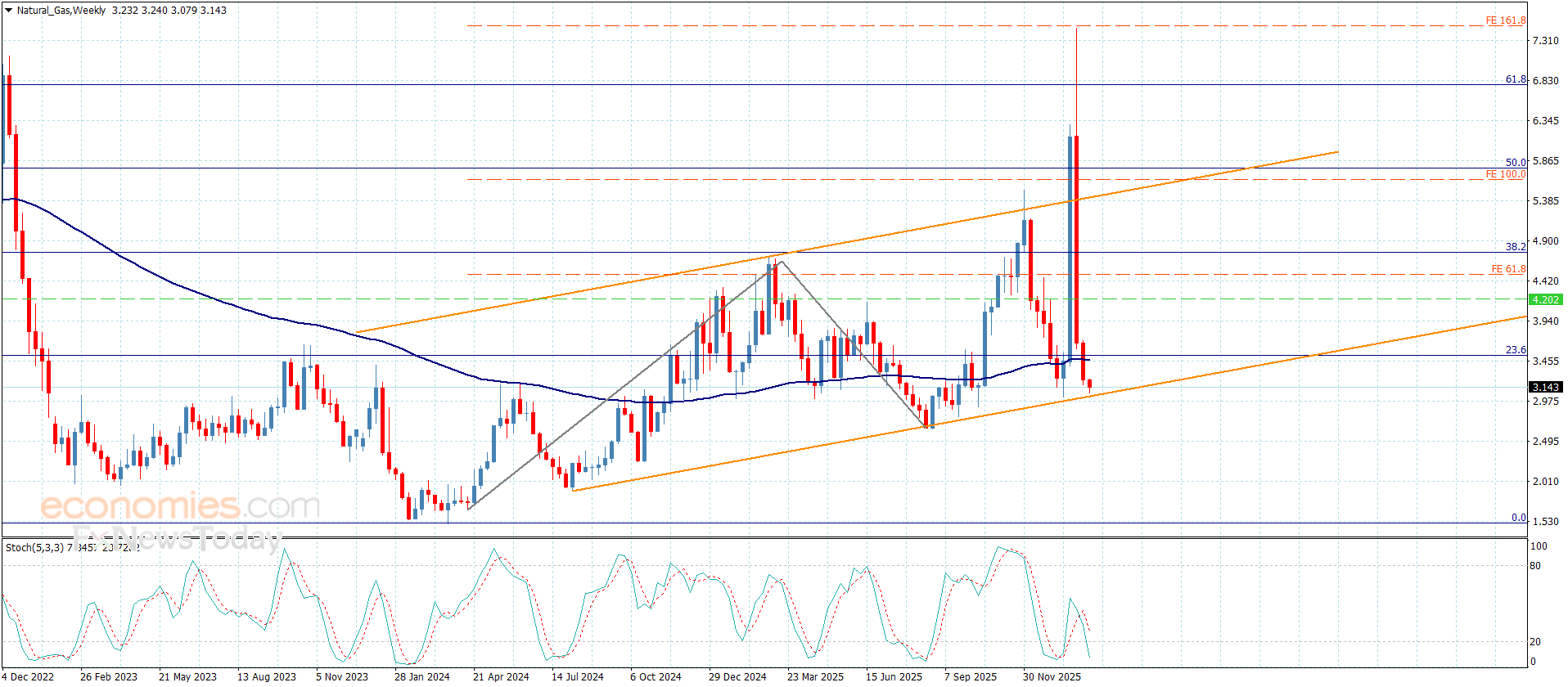
Task: Select the FE 100.0 expansion label
Action: [1506, 174]
